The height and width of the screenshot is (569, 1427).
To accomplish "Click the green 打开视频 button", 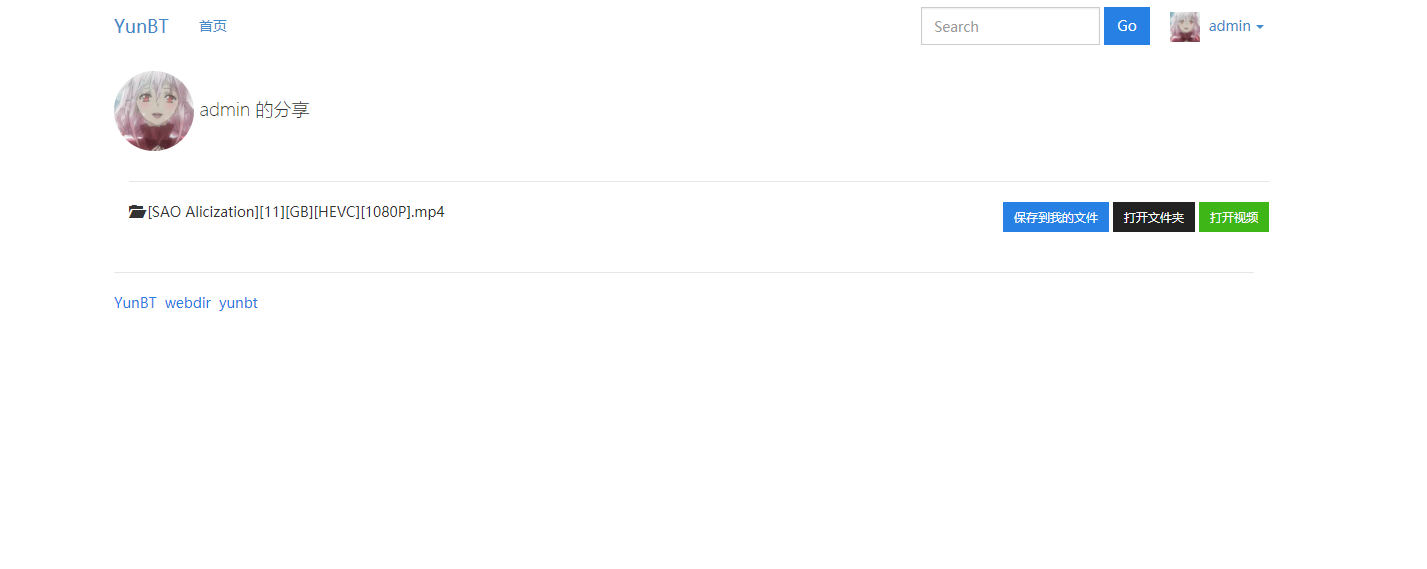I will (x=1234, y=217).
